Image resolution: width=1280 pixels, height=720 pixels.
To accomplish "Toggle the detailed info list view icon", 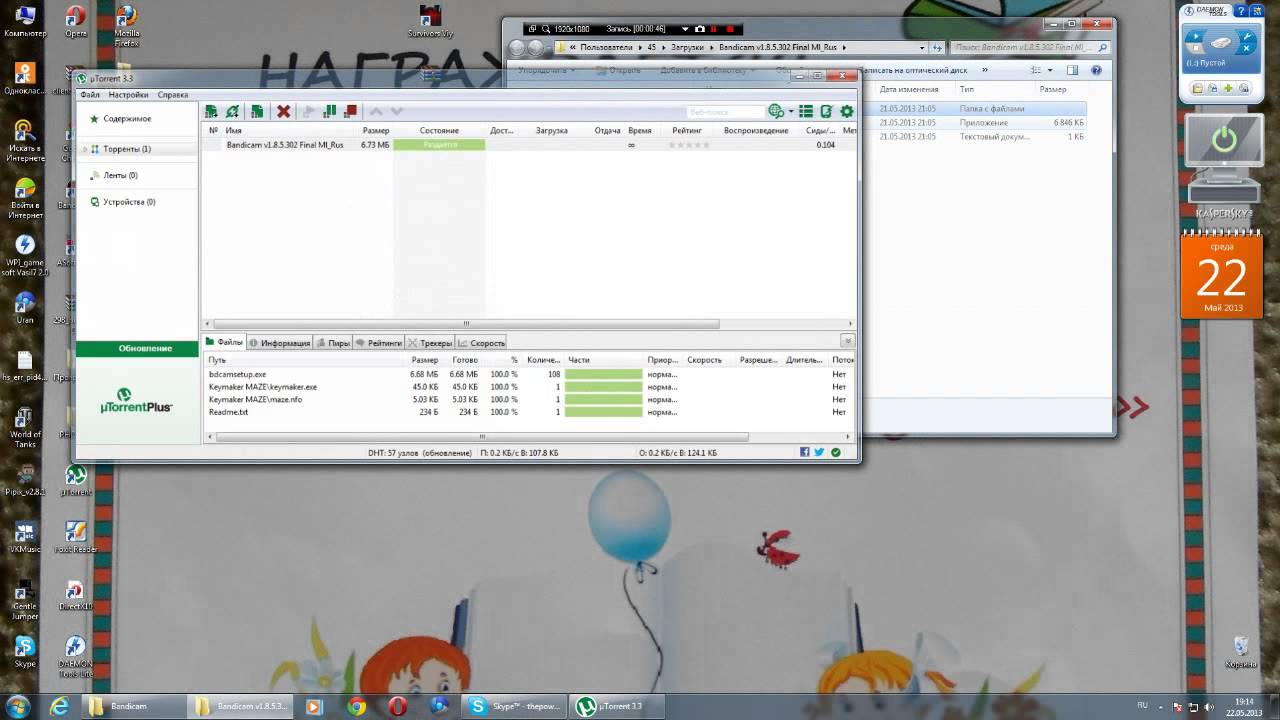I will pyautogui.click(x=806, y=111).
